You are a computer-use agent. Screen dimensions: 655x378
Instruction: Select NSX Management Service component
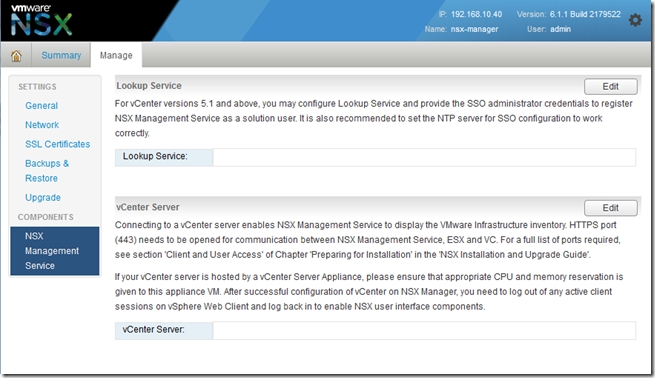55,251
